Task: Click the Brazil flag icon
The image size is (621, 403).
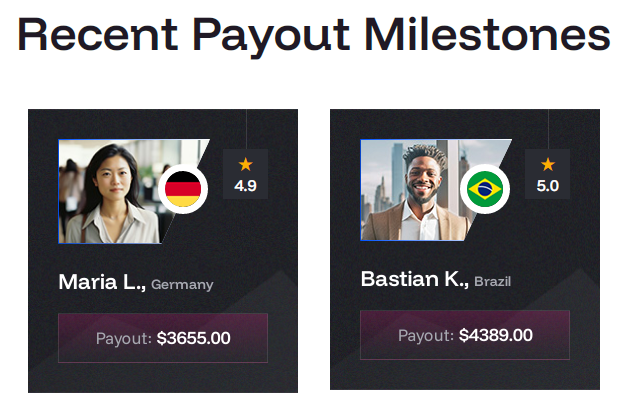Action: [485, 189]
